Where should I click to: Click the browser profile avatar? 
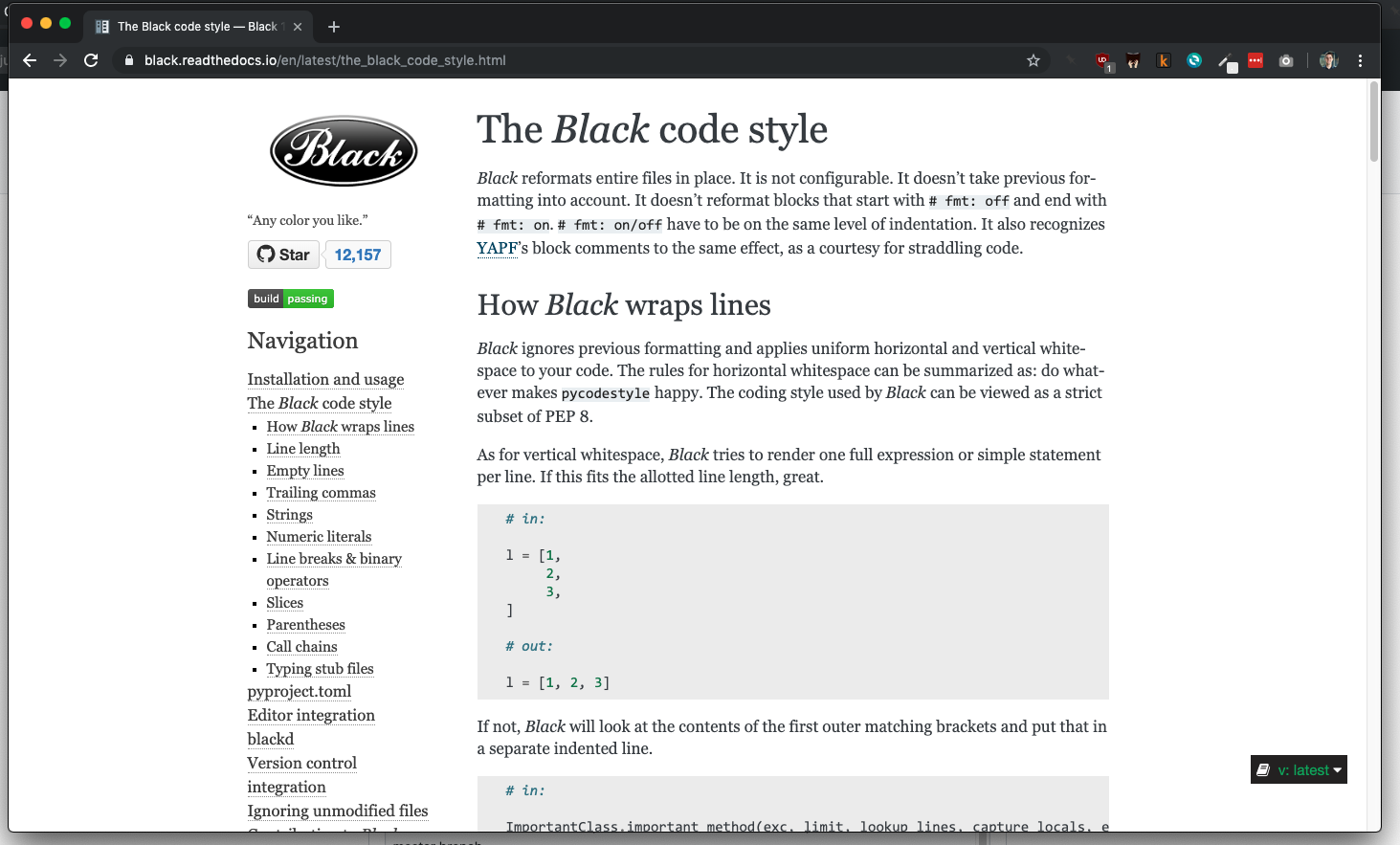coord(1329,59)
